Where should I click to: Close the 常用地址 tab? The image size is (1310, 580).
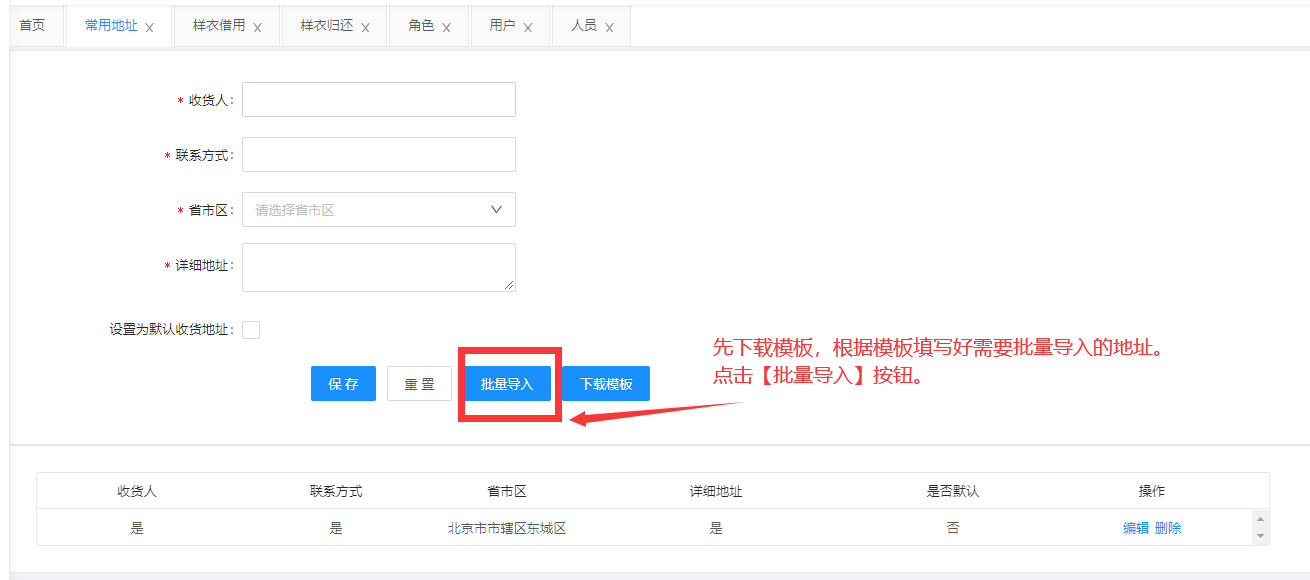point(150,28)
